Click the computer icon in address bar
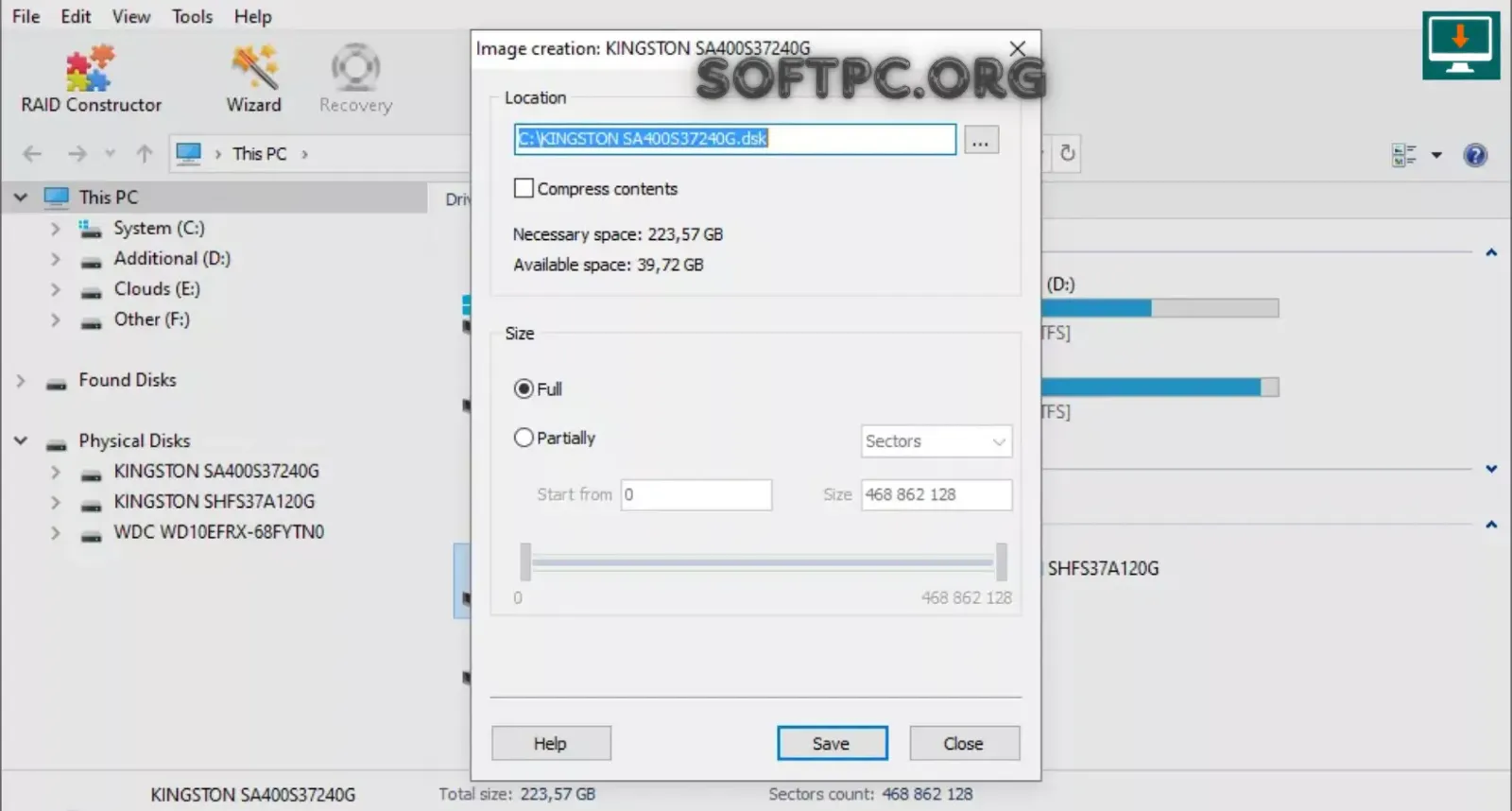This screenshot has width=1512, height=811. coord(189,153)
